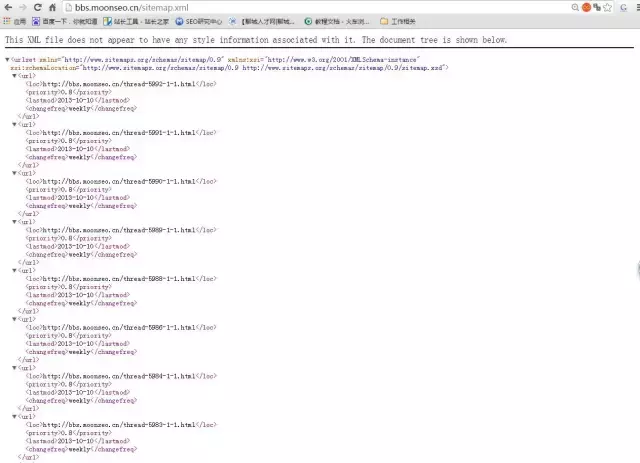
Task: Click the loc line for thread-5991-1-1.html
Action: coord(121,132)
